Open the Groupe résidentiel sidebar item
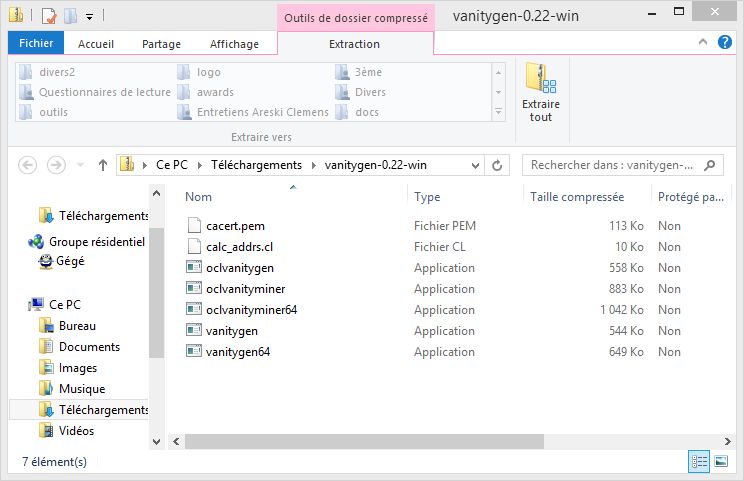The width and height of the screenshot is (744, 481). pos(96,242)
